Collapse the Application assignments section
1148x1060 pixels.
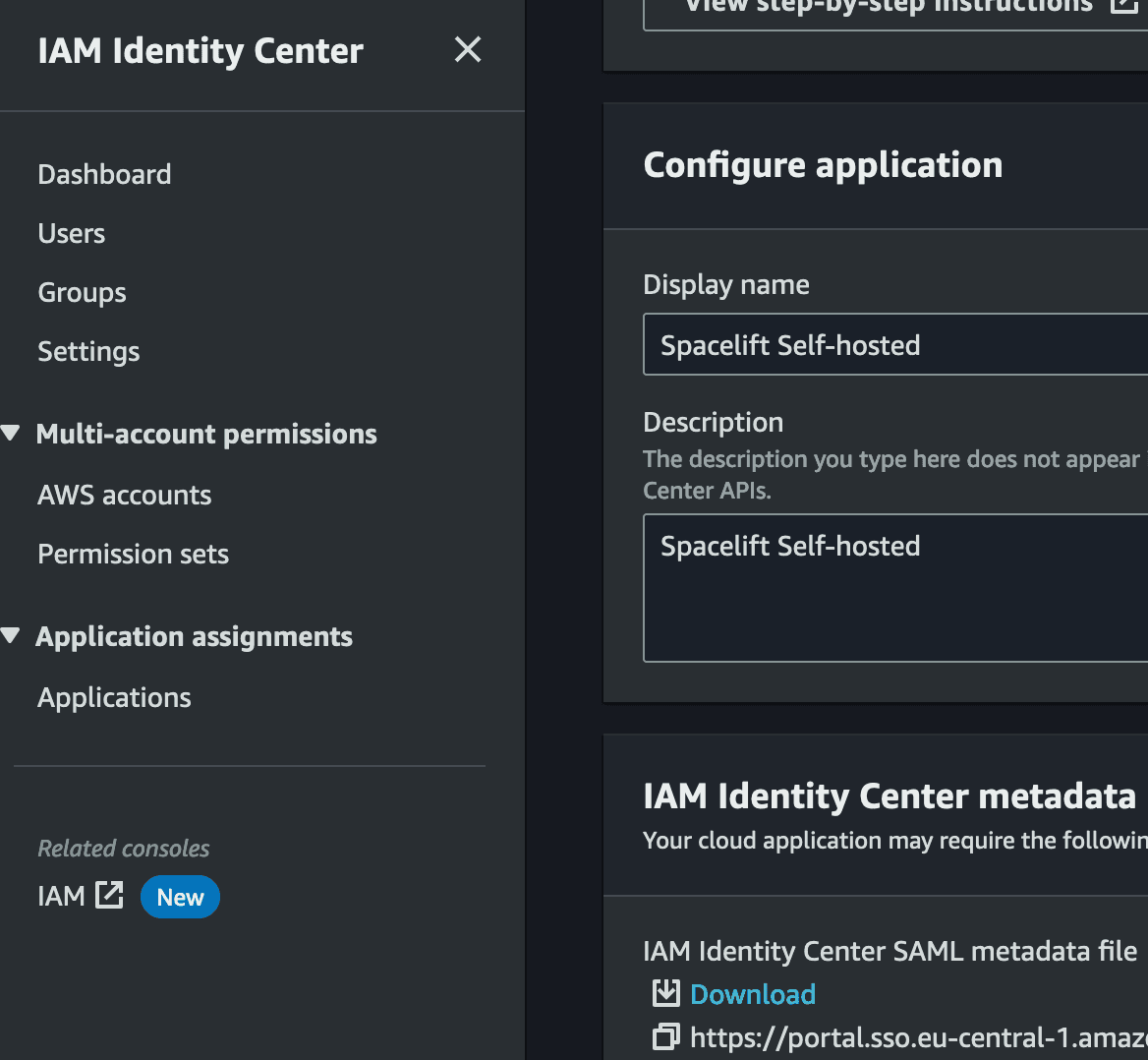click(x=10, y=635)
